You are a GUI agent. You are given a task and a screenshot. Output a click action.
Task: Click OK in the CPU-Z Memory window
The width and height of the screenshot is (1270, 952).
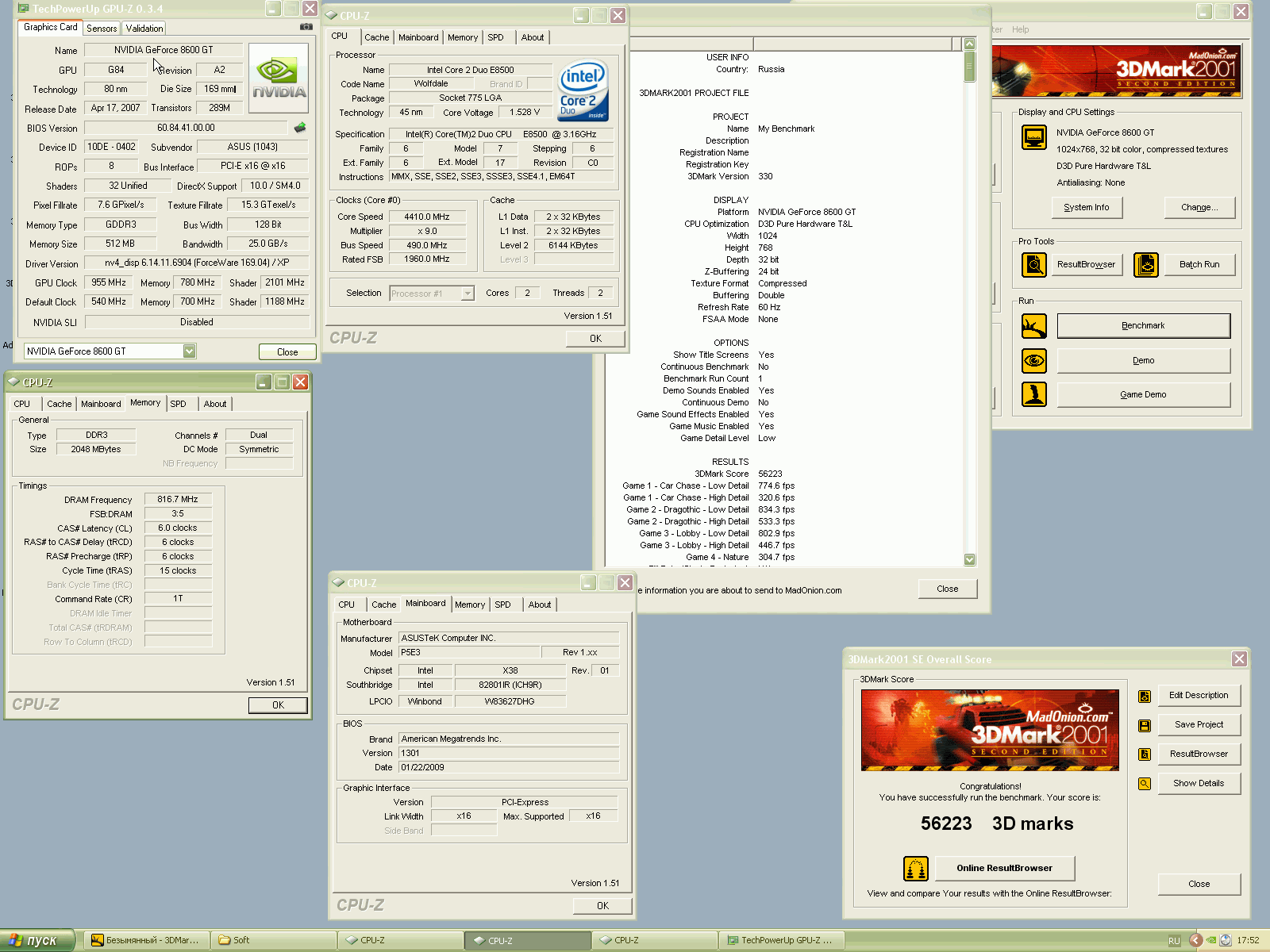(278, 705)
